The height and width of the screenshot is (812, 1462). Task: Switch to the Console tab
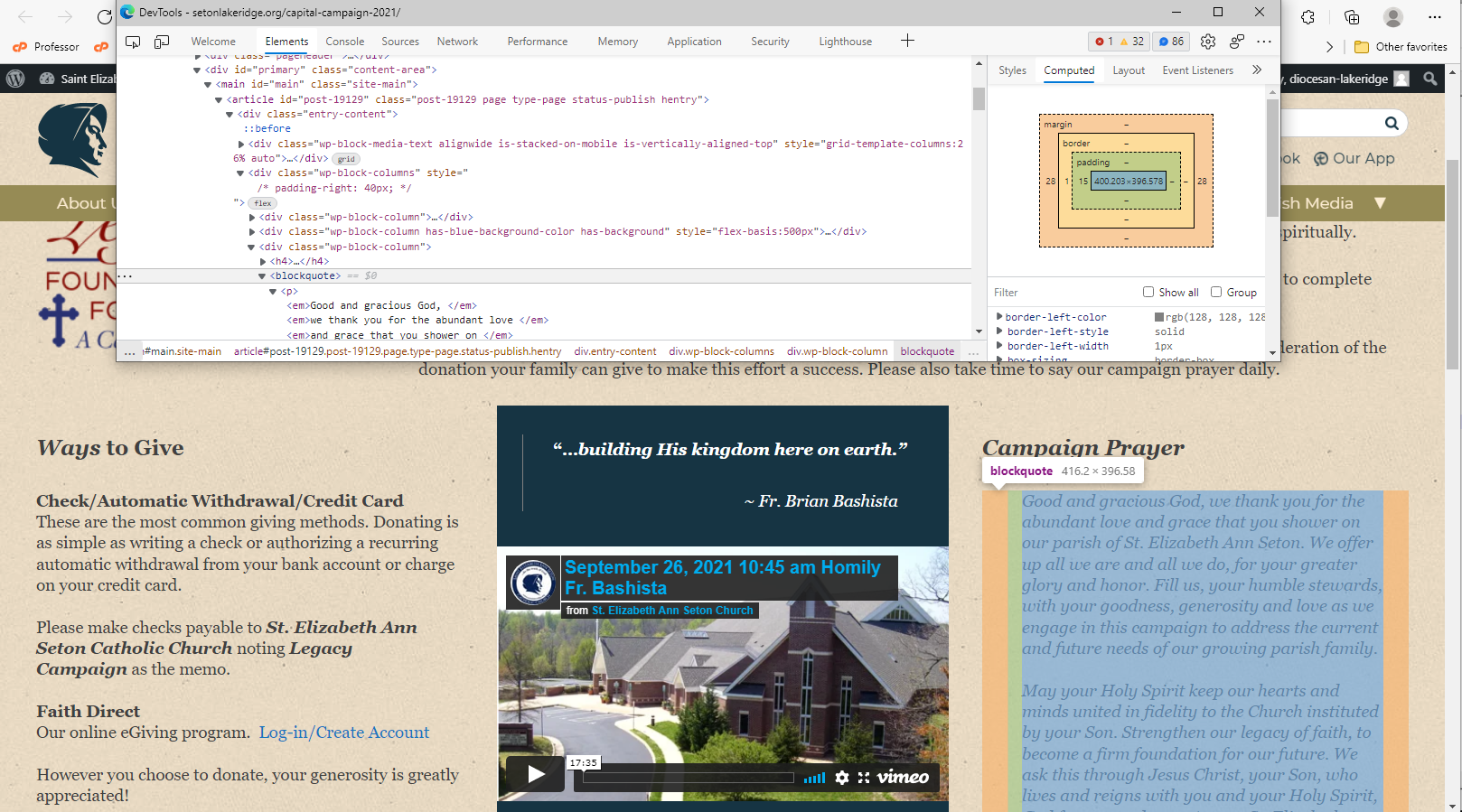344,42
